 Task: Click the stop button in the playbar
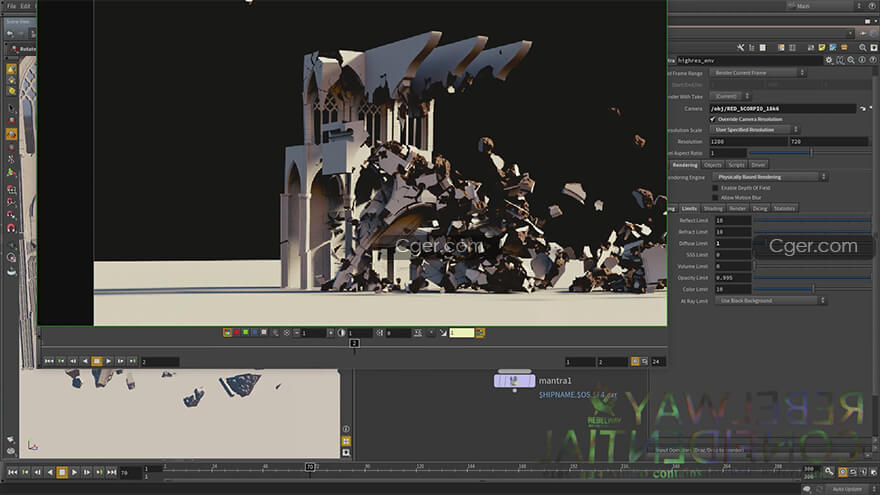(62, 472)
